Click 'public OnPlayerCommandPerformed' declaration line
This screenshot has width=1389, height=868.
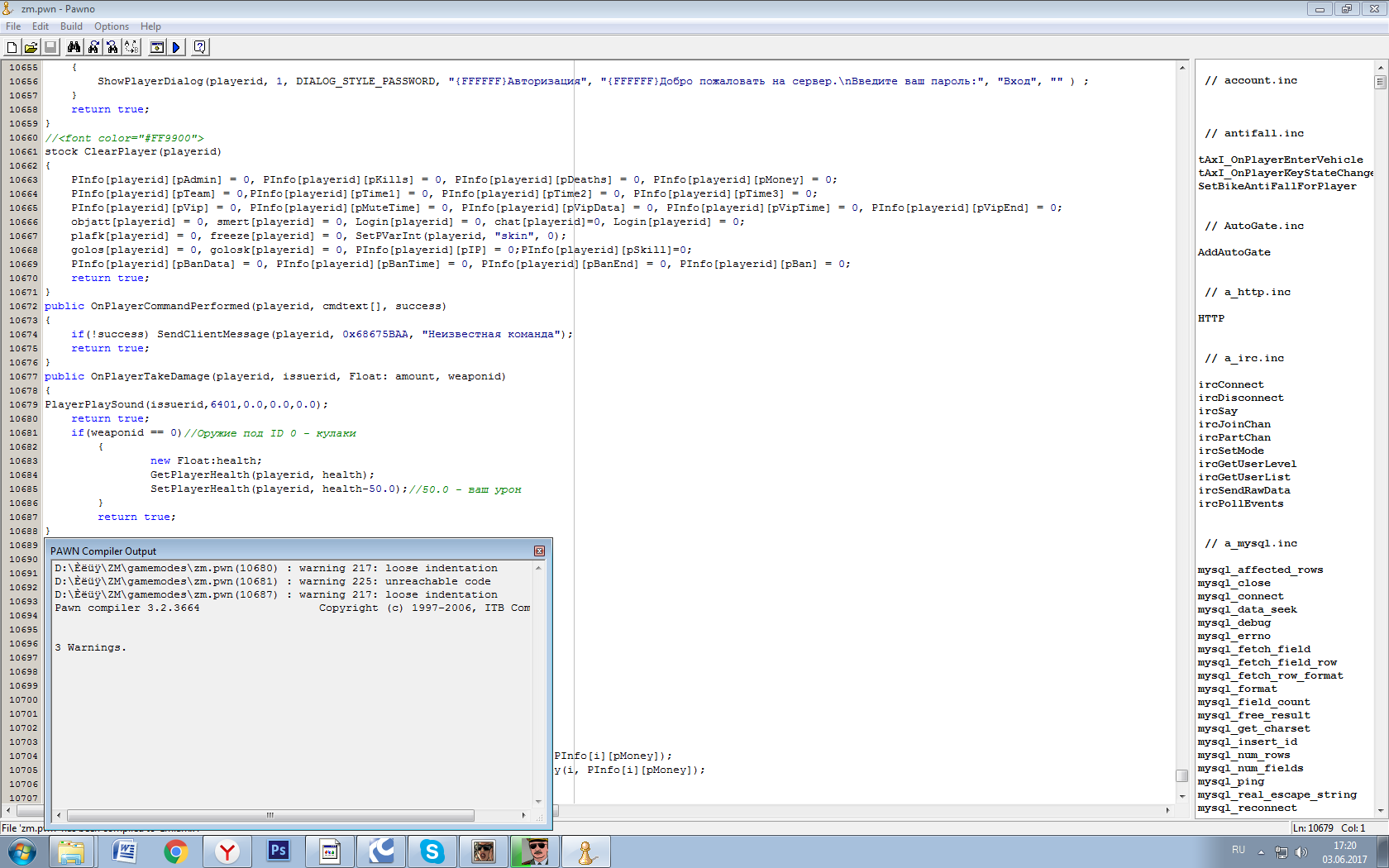(x=246, y=306)
